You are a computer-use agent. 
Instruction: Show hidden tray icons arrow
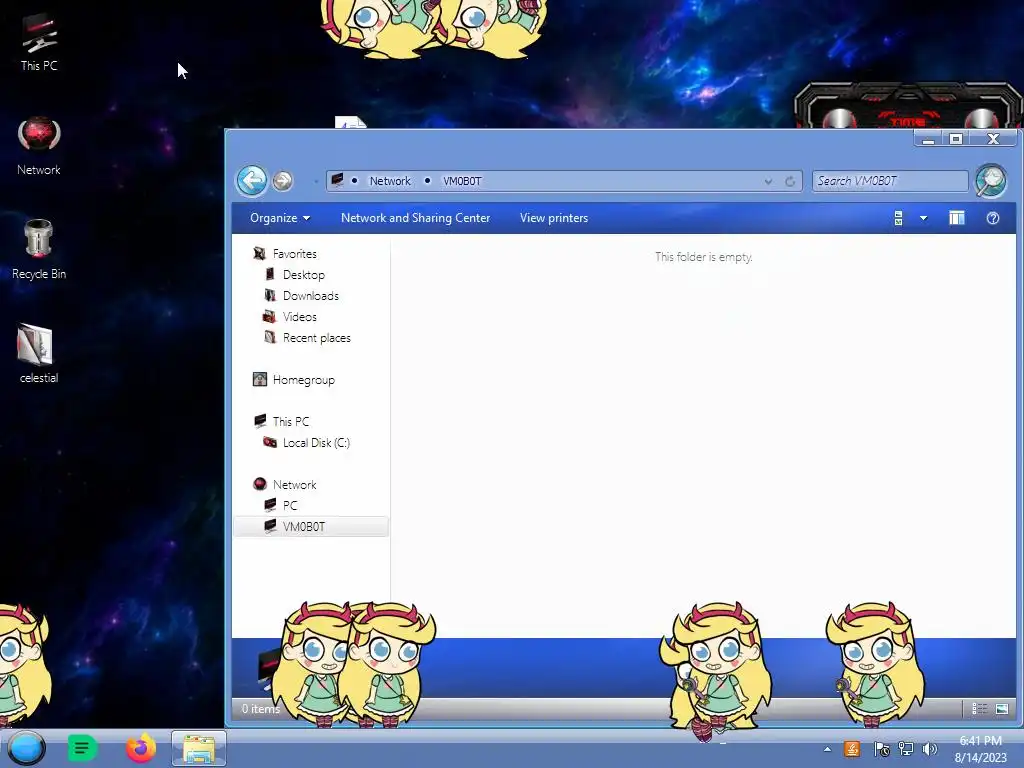point(827,749)
